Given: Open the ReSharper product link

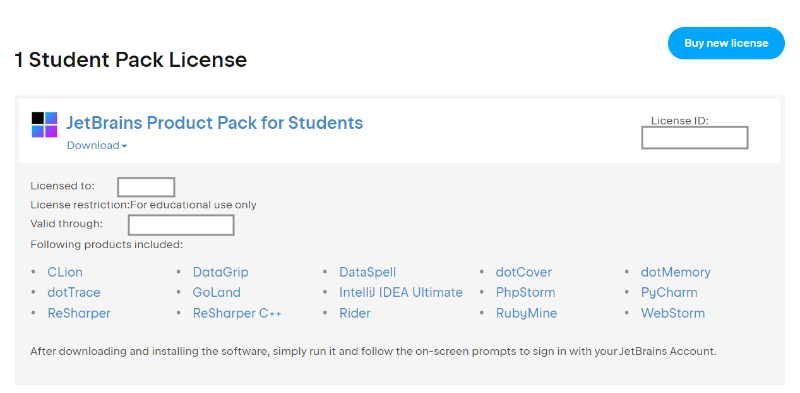Looking at the screenshot, I should 79,313.
